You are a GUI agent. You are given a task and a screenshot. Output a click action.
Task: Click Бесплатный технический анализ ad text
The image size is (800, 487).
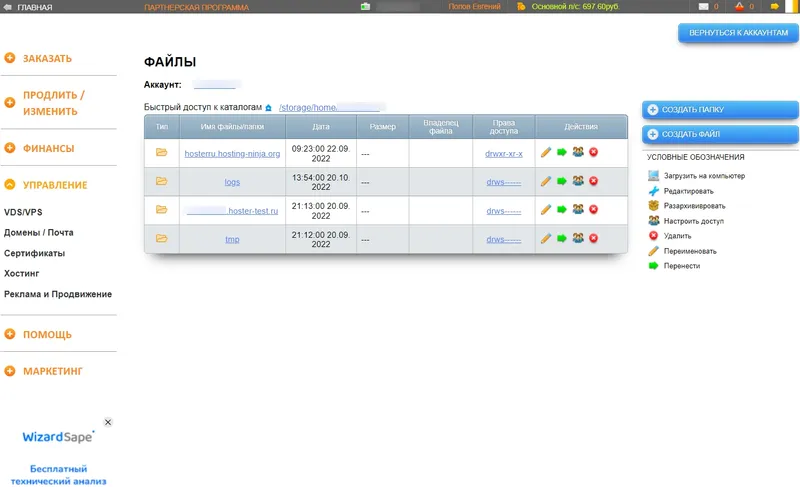coord(58,475)
